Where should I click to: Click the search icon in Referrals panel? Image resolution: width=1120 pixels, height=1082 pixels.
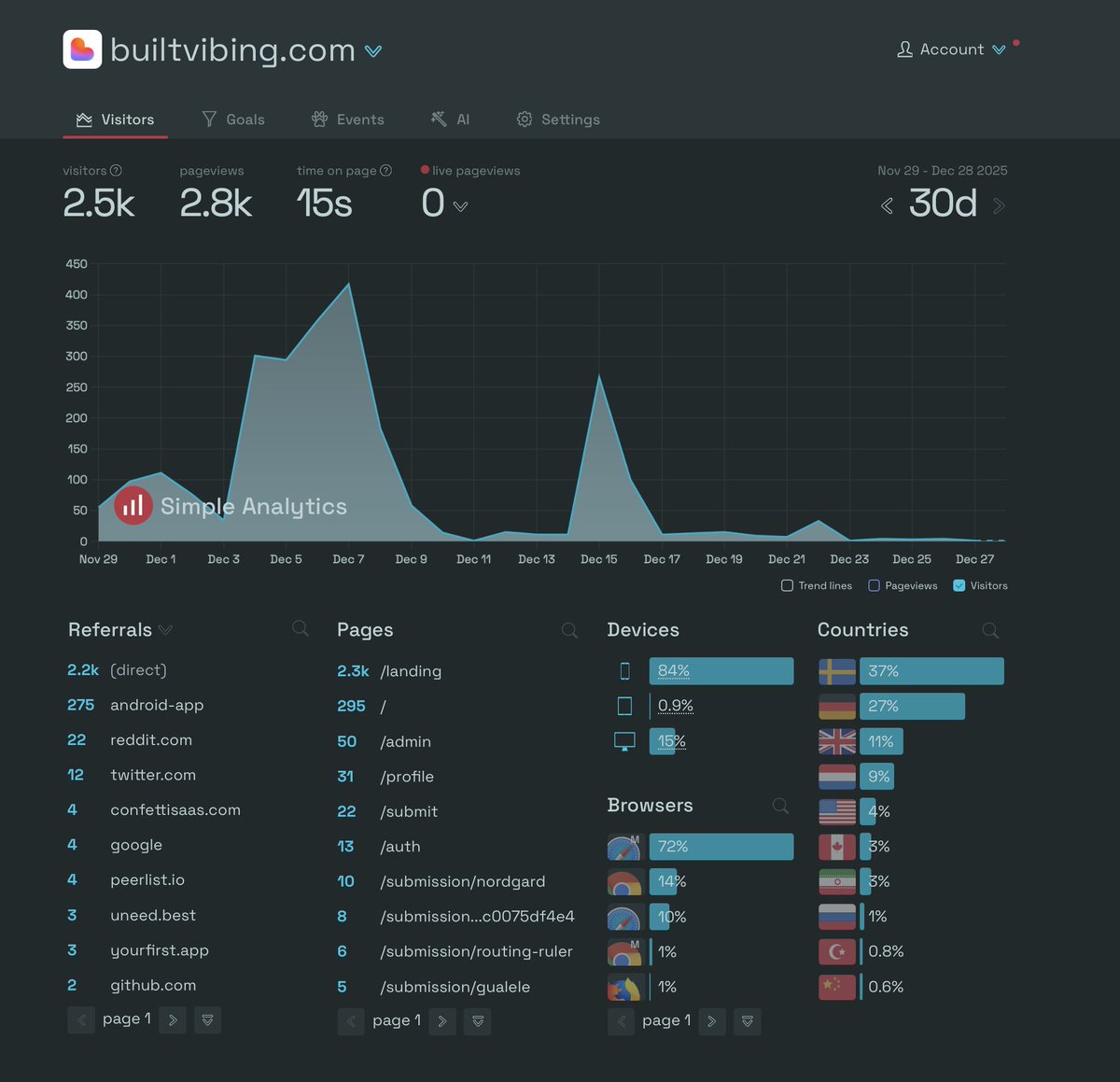pos(300,628)
